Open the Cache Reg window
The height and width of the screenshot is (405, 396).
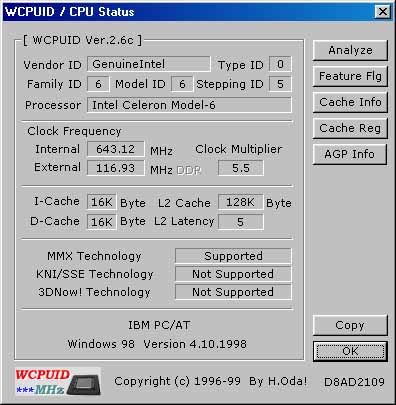[x=350, y=128]
